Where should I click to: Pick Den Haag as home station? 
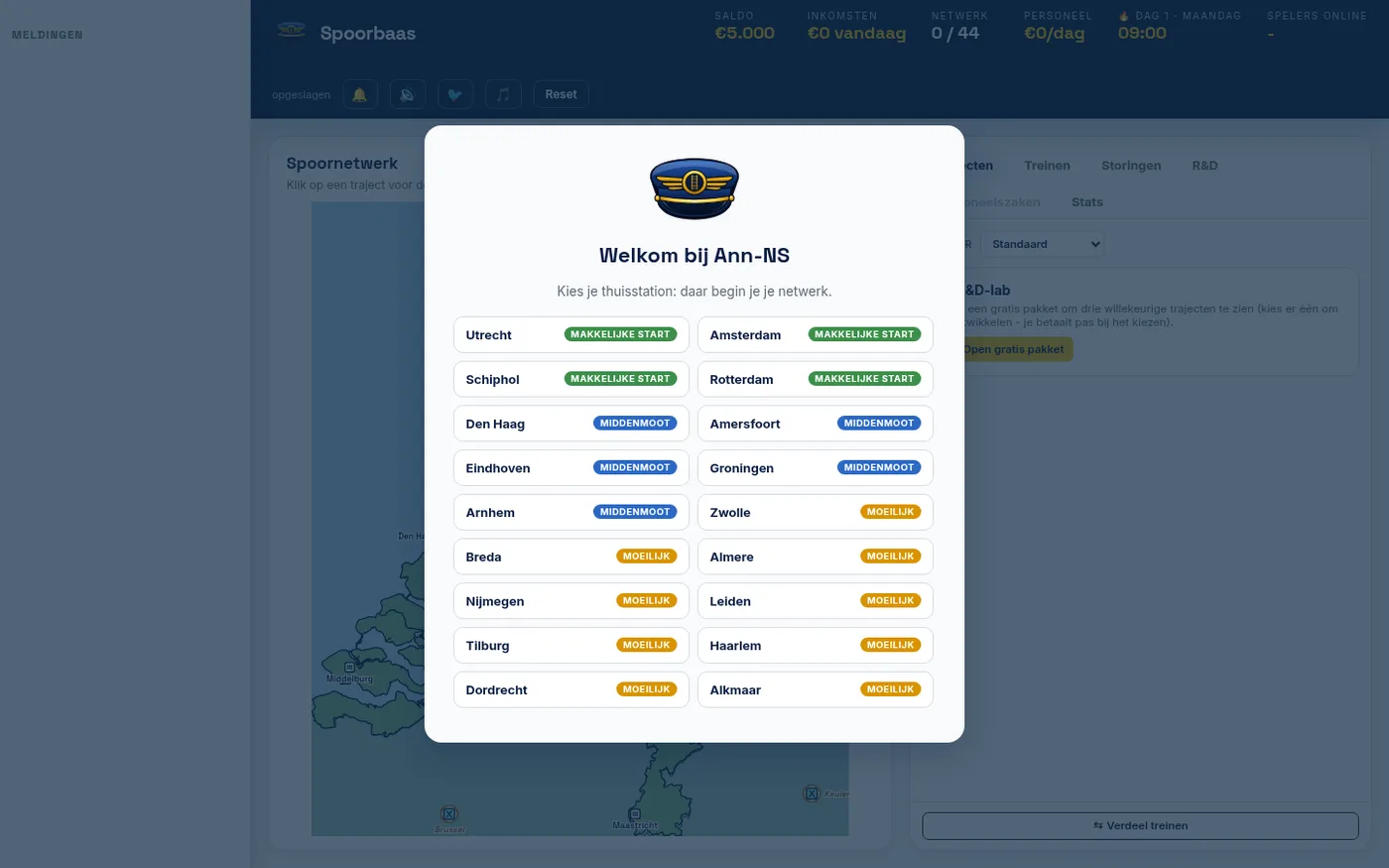pyautogui.click(x=571, y=424)
